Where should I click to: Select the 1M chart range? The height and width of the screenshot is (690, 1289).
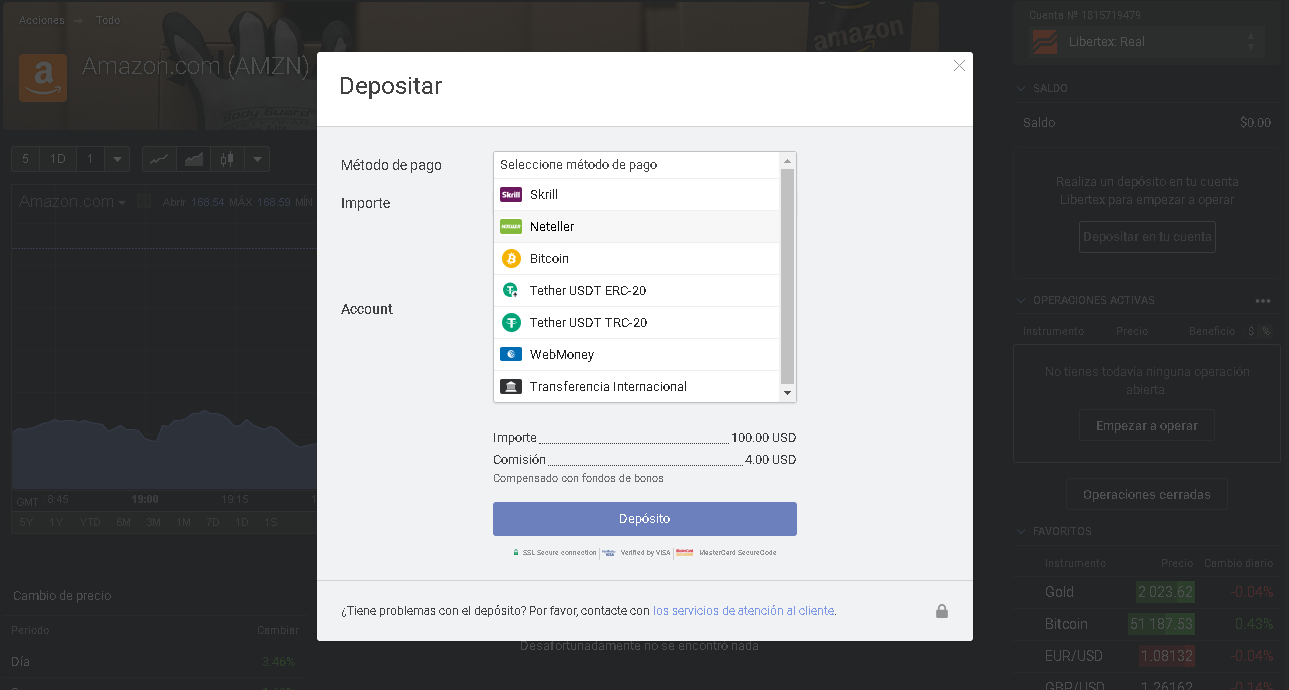pos(184,522)
